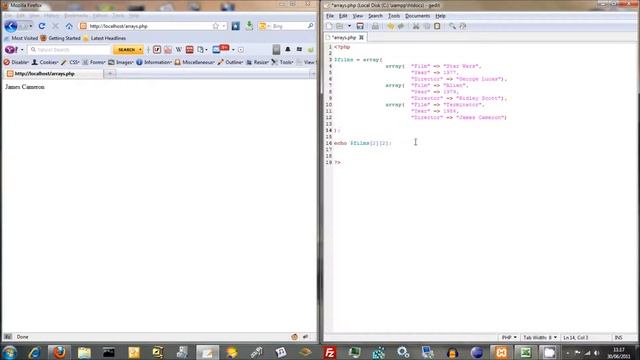Open FileZilla from the taskbar
This screenshot has width=640, height=360.
point(329,352)
